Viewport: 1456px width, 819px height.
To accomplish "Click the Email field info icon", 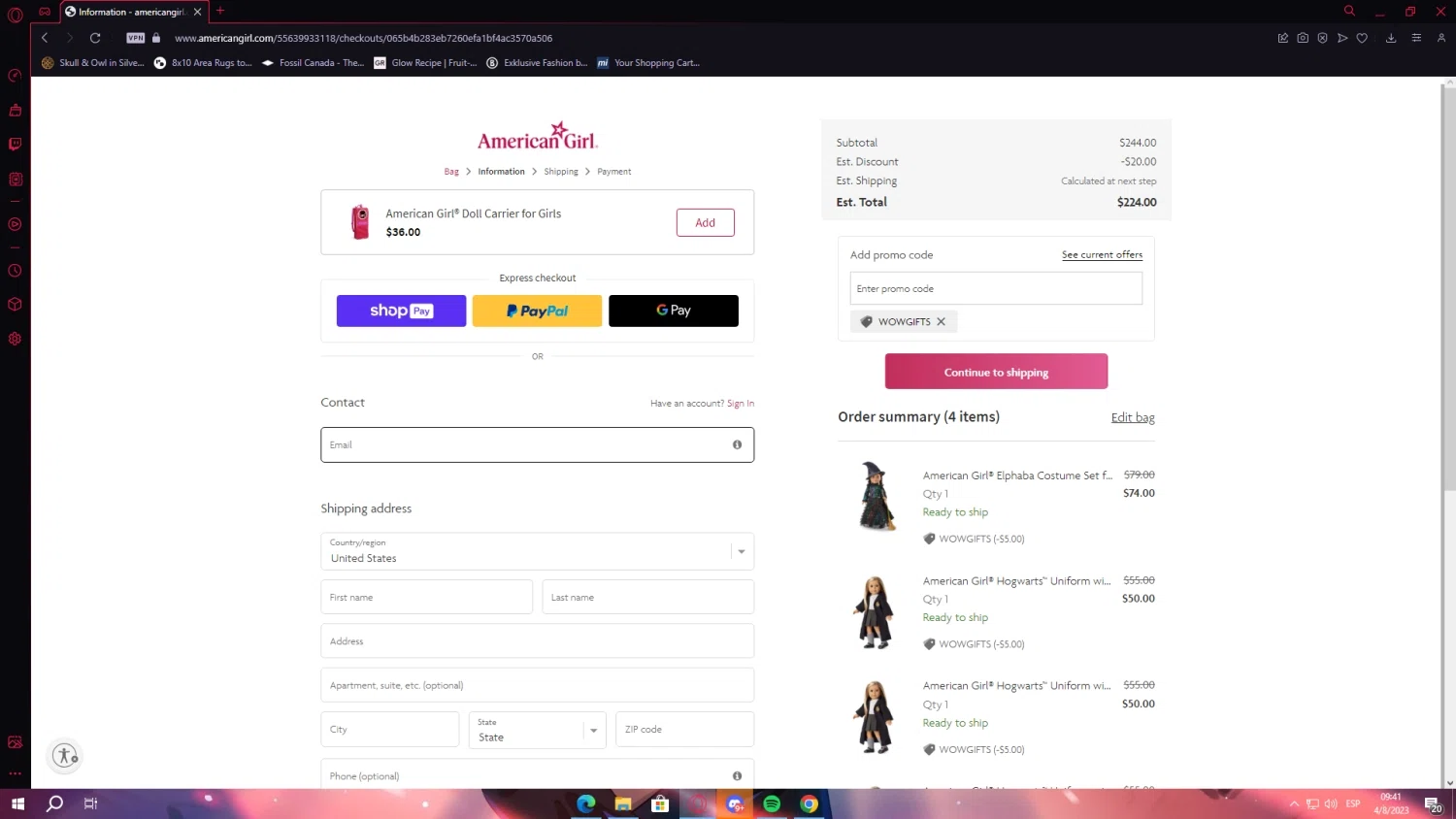I will 737,444.
